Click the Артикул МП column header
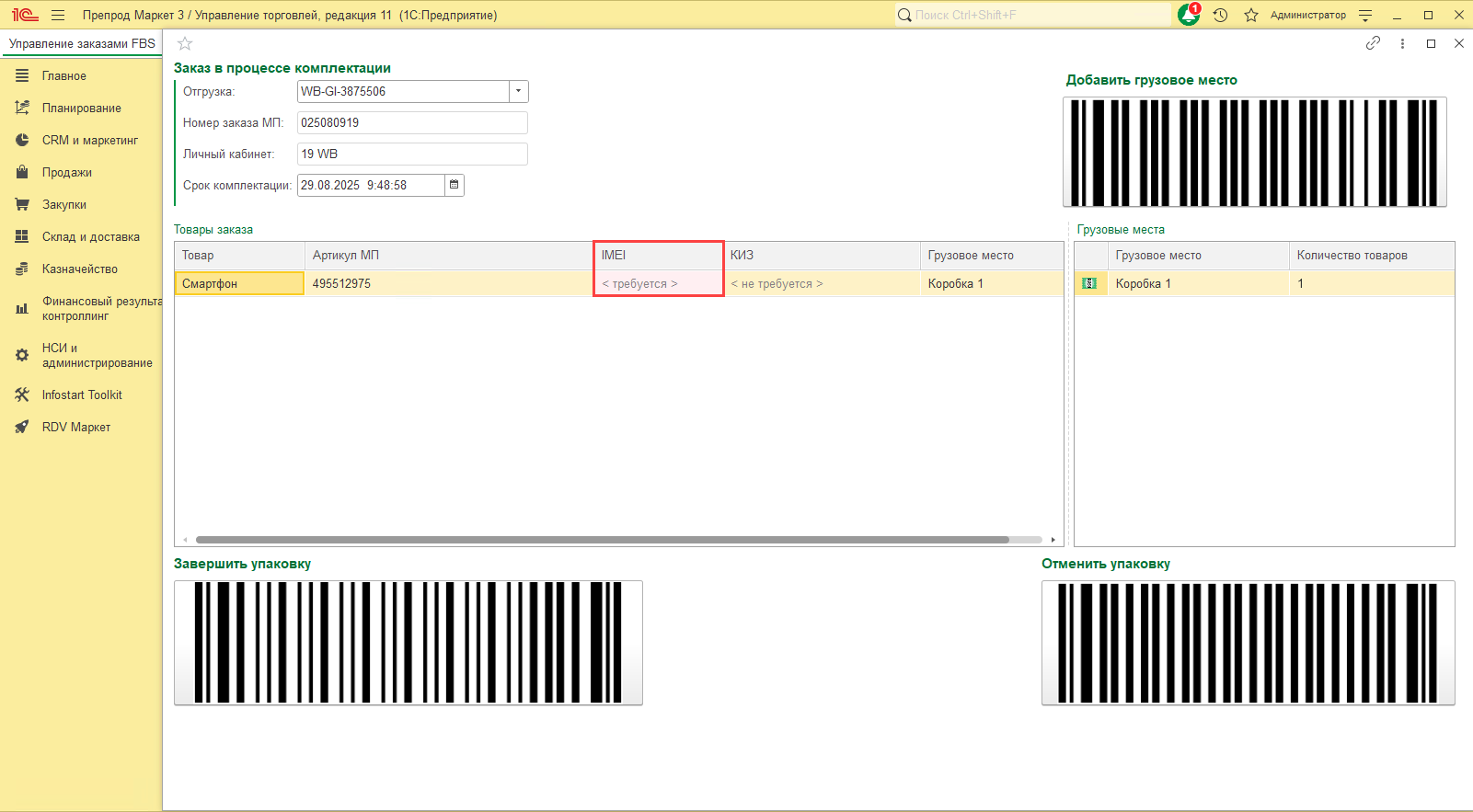 click(x=449, y=255)
